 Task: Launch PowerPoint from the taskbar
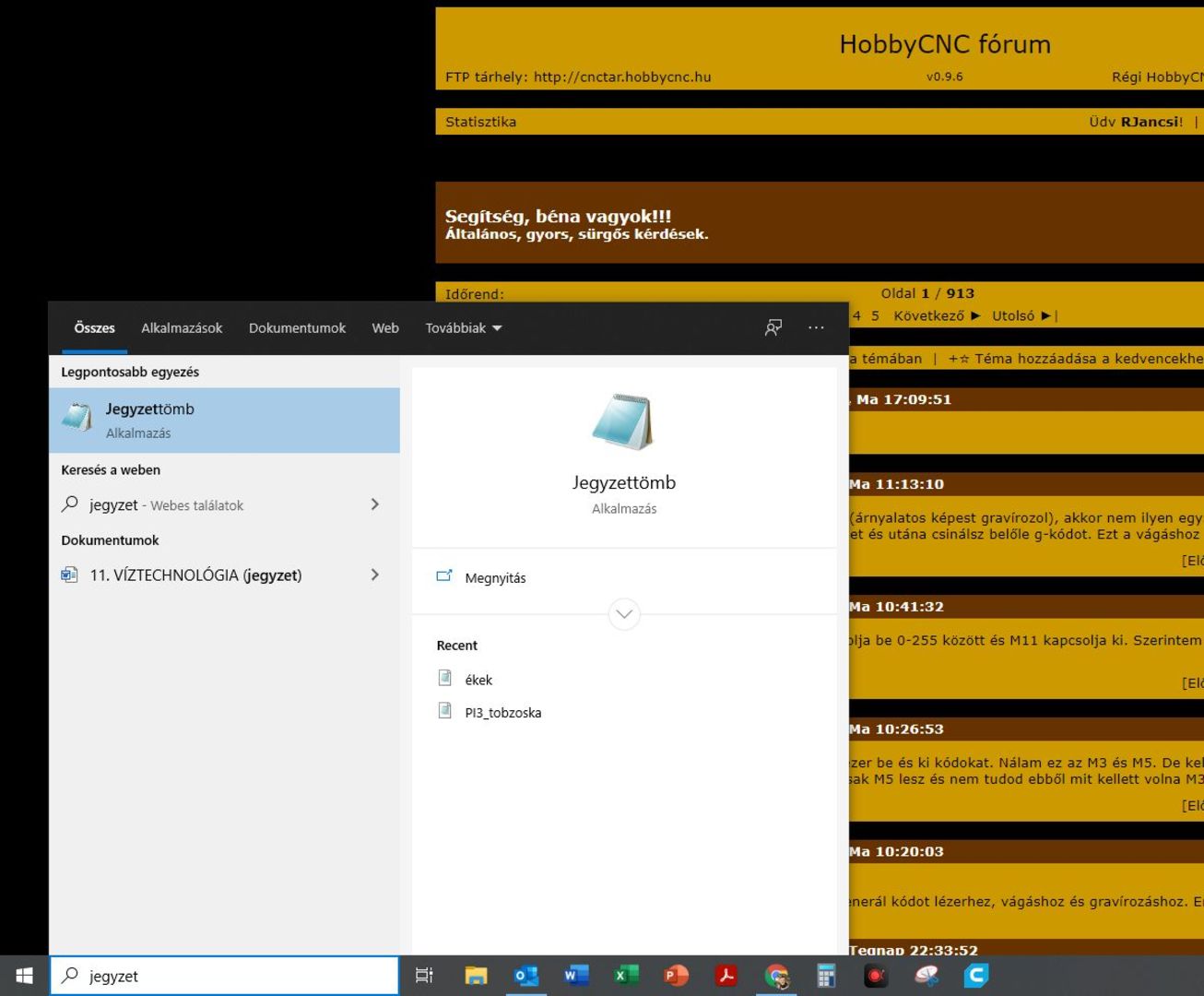coord(676,976)
